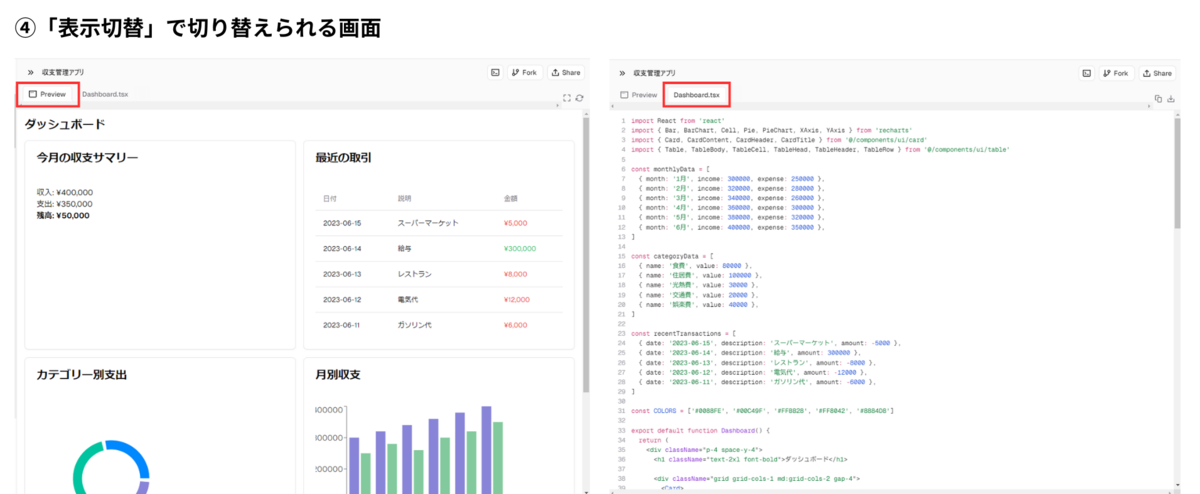Click code line importing from 'recharts'
Screen dimensions: 1200x494
point(770,131)
